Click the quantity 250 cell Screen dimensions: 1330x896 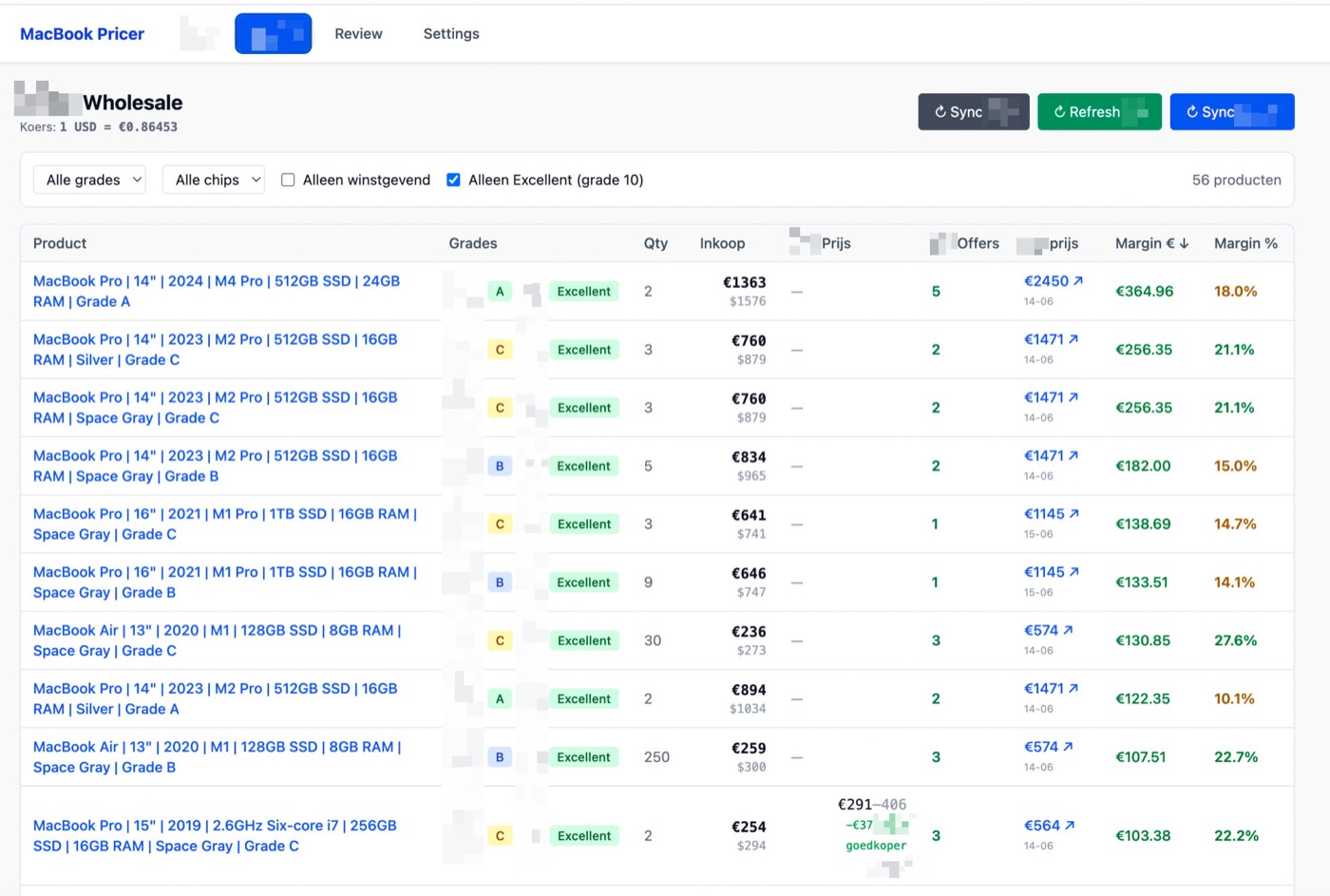(656, 757)
